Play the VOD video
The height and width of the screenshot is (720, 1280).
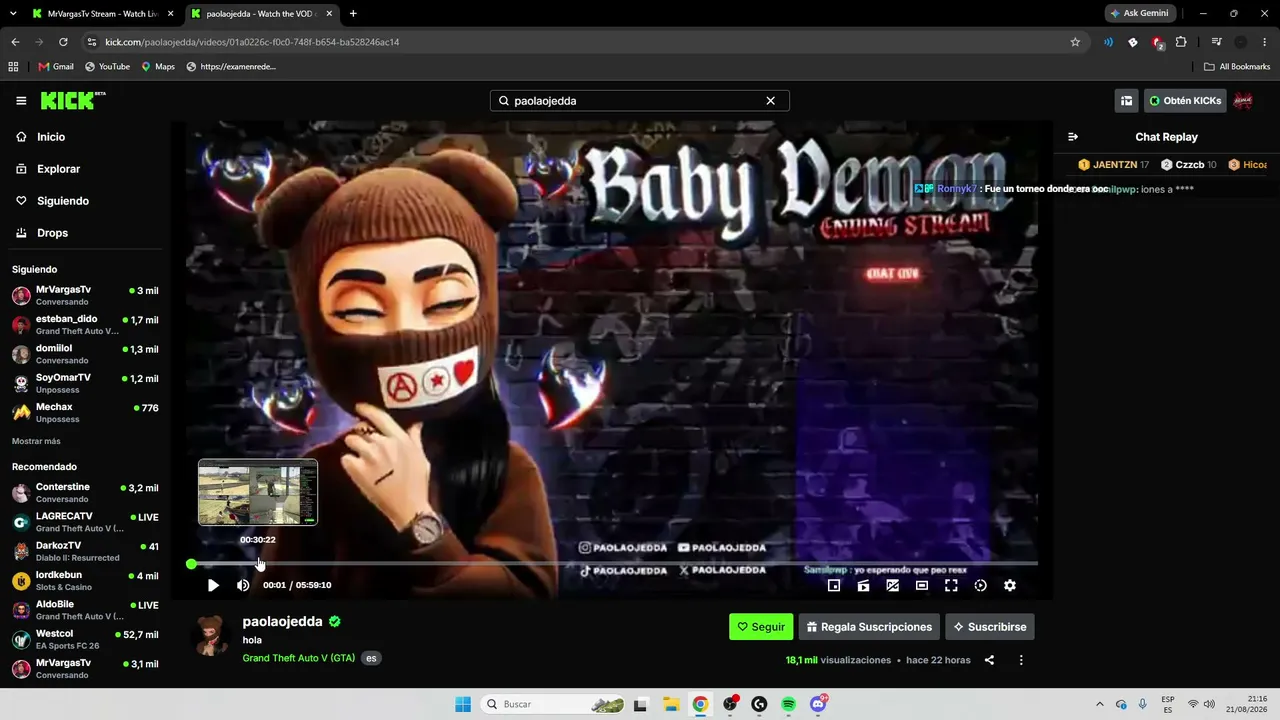tap(213, 585)
